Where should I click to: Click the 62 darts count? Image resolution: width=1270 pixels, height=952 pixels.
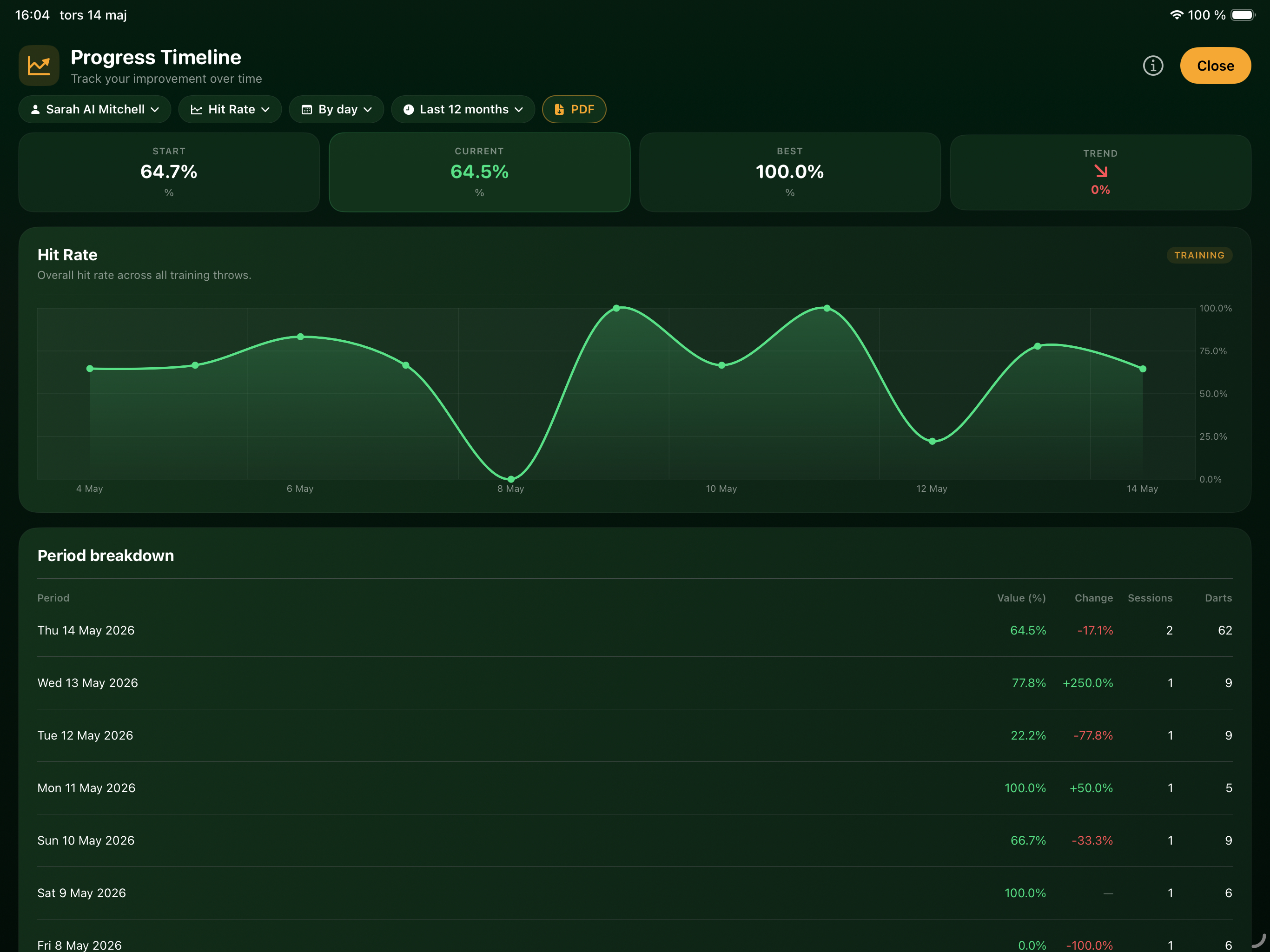pos(1225,630)
